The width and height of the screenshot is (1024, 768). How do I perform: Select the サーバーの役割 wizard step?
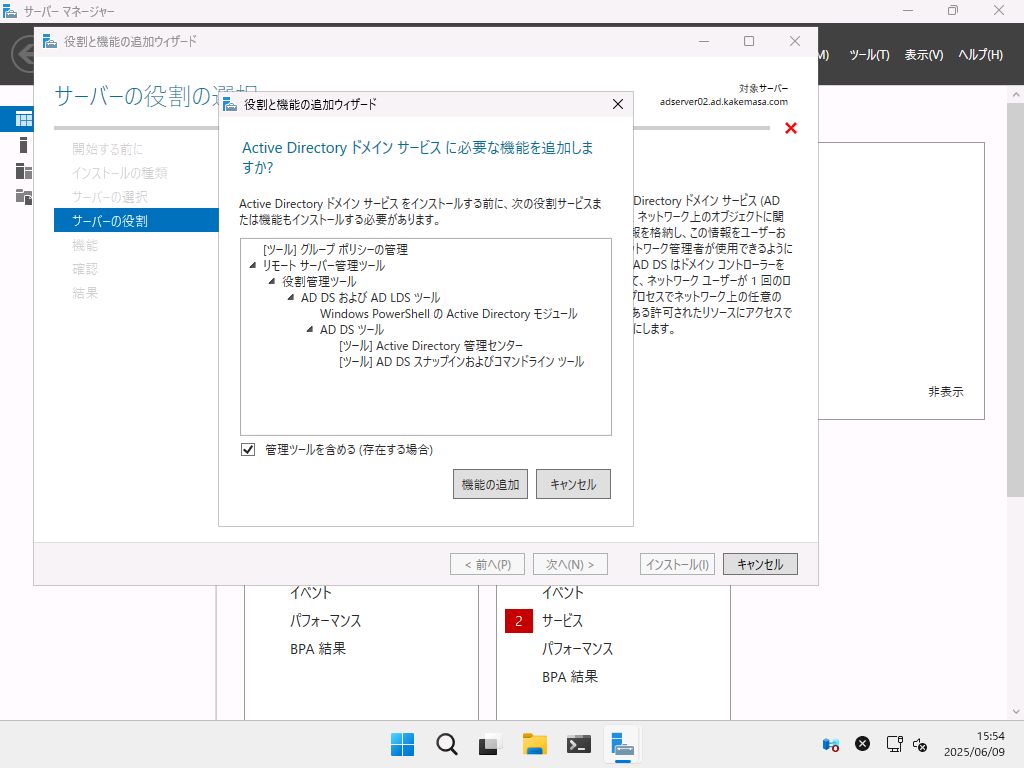(136, 221)
